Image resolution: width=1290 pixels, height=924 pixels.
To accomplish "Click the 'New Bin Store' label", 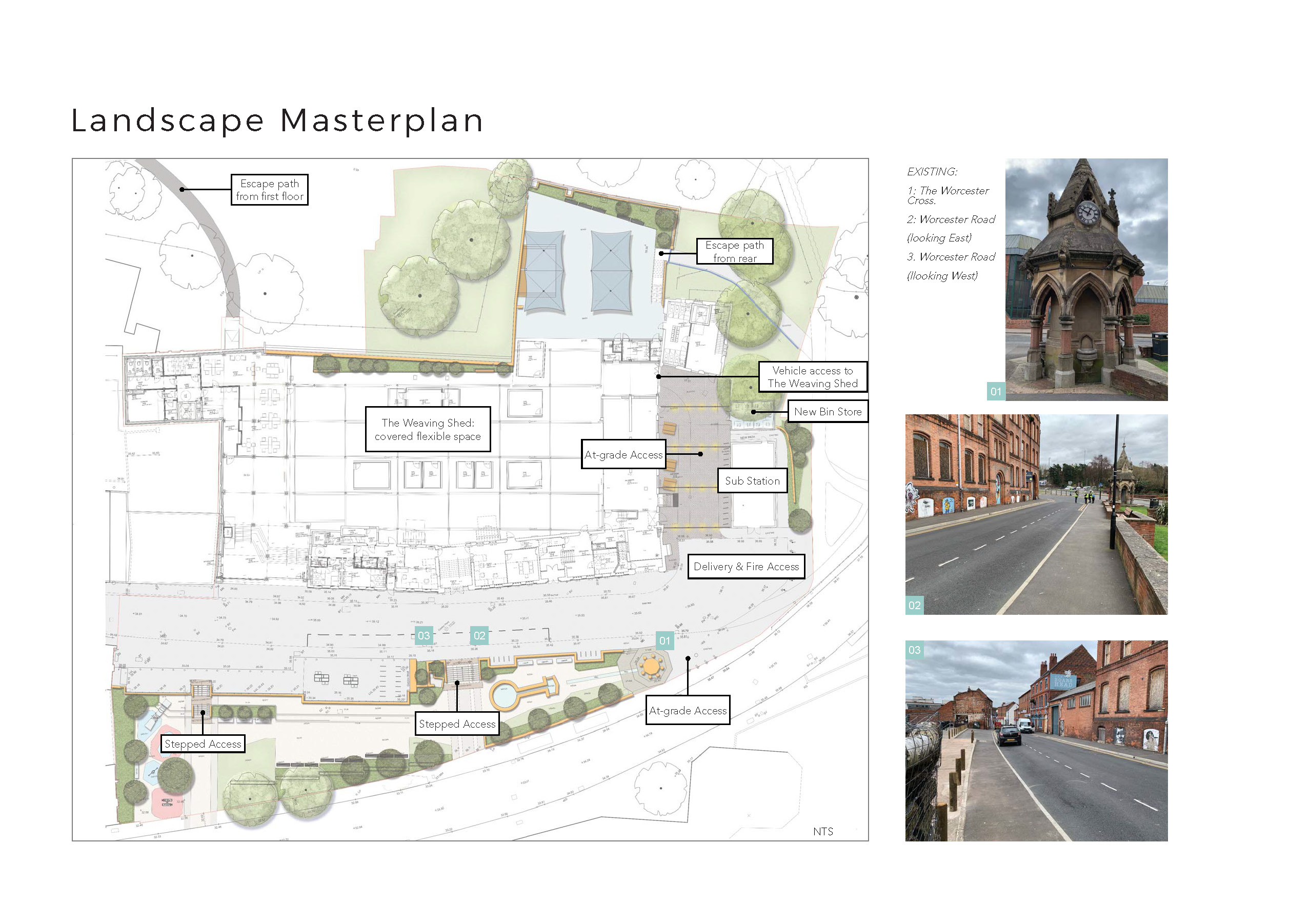I will pos(828,411).
